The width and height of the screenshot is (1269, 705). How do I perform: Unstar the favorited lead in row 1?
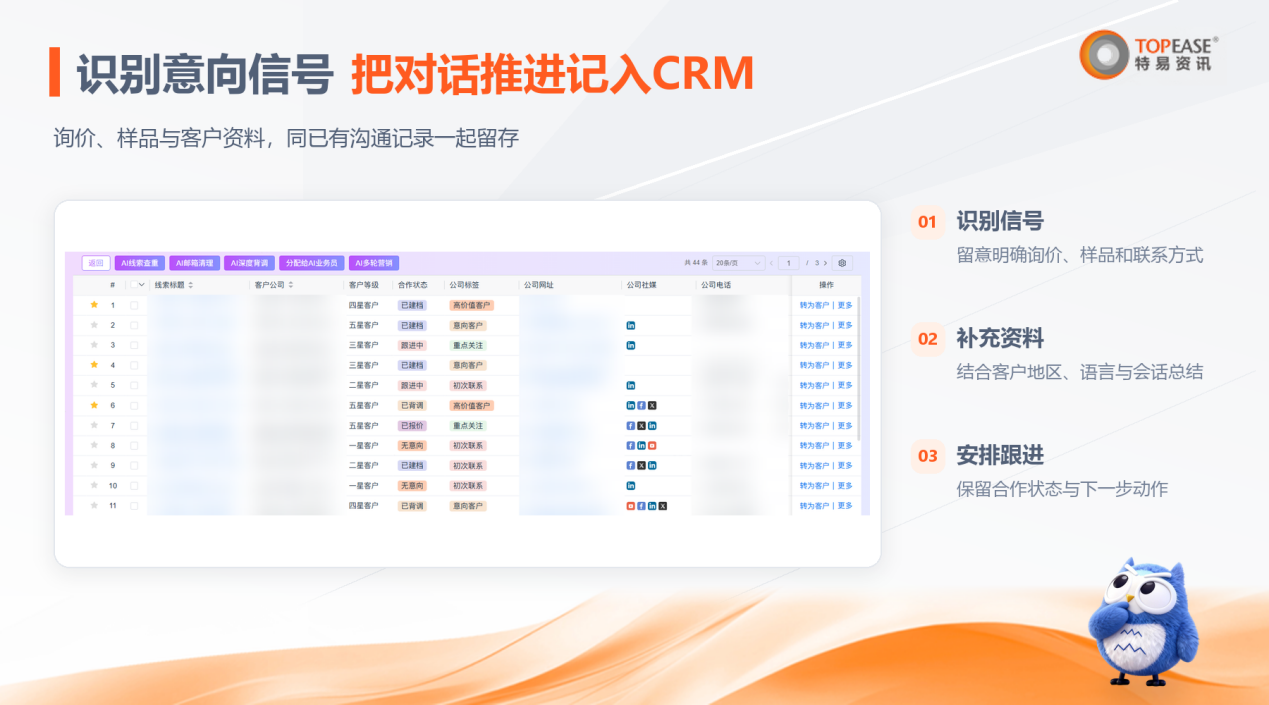click(x=94, y=305)
